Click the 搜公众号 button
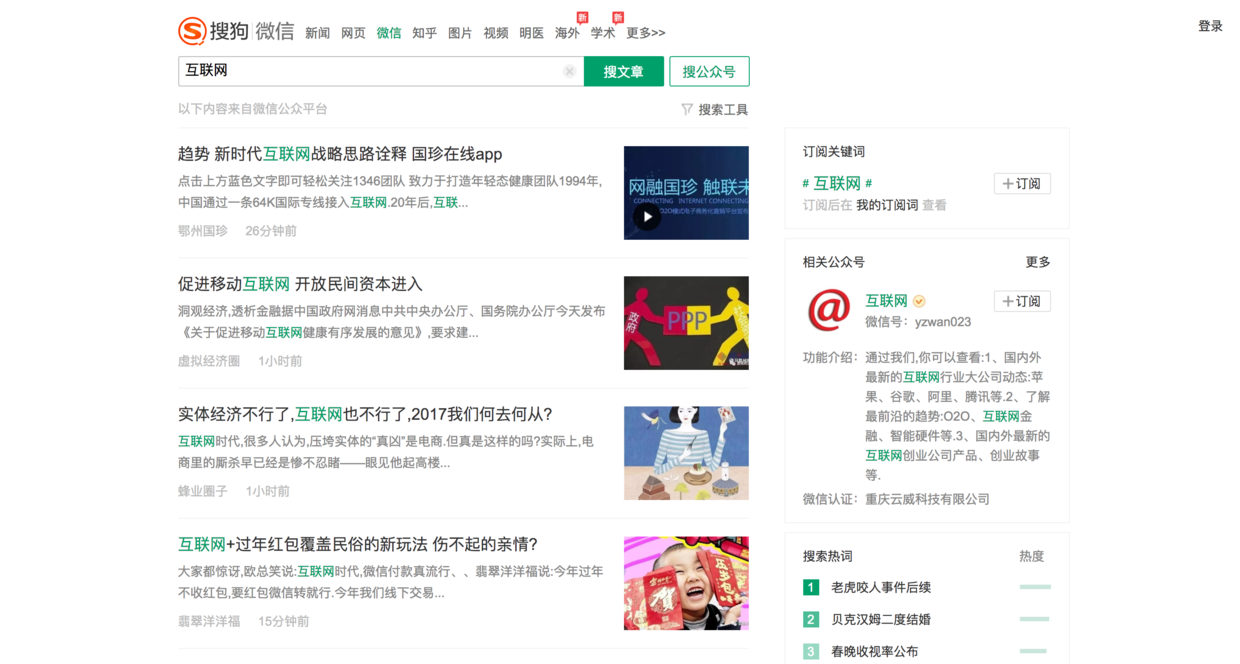 tap(709, 71)
